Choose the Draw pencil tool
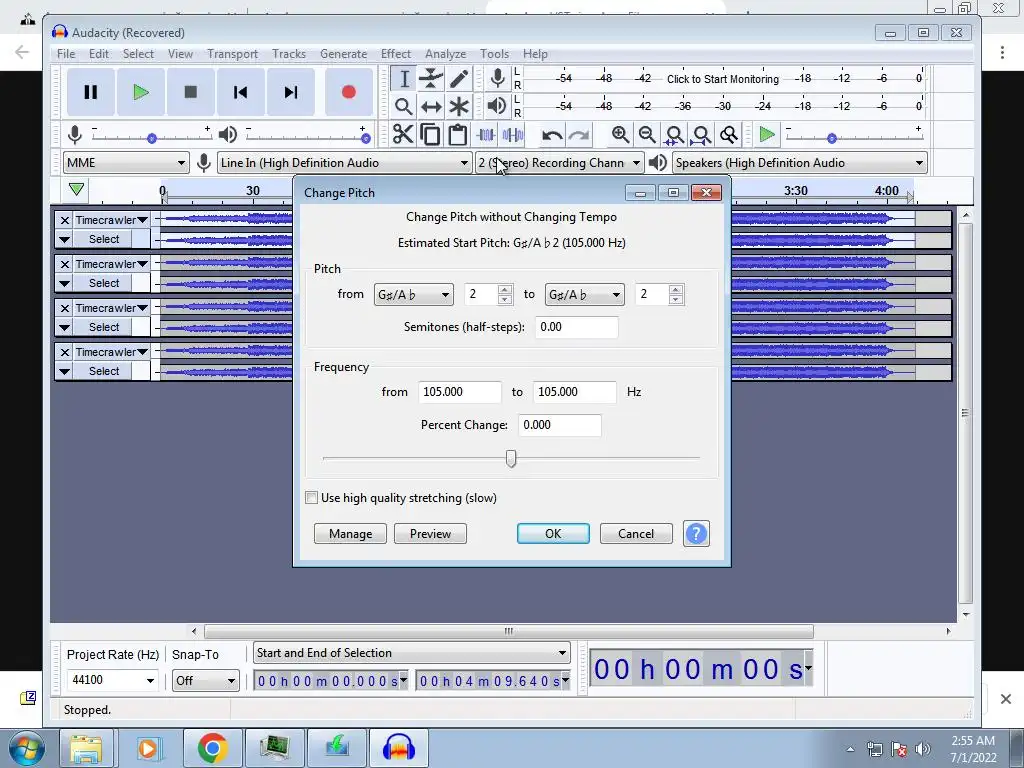Screen dimensions: 1024x768 (458, 79)
